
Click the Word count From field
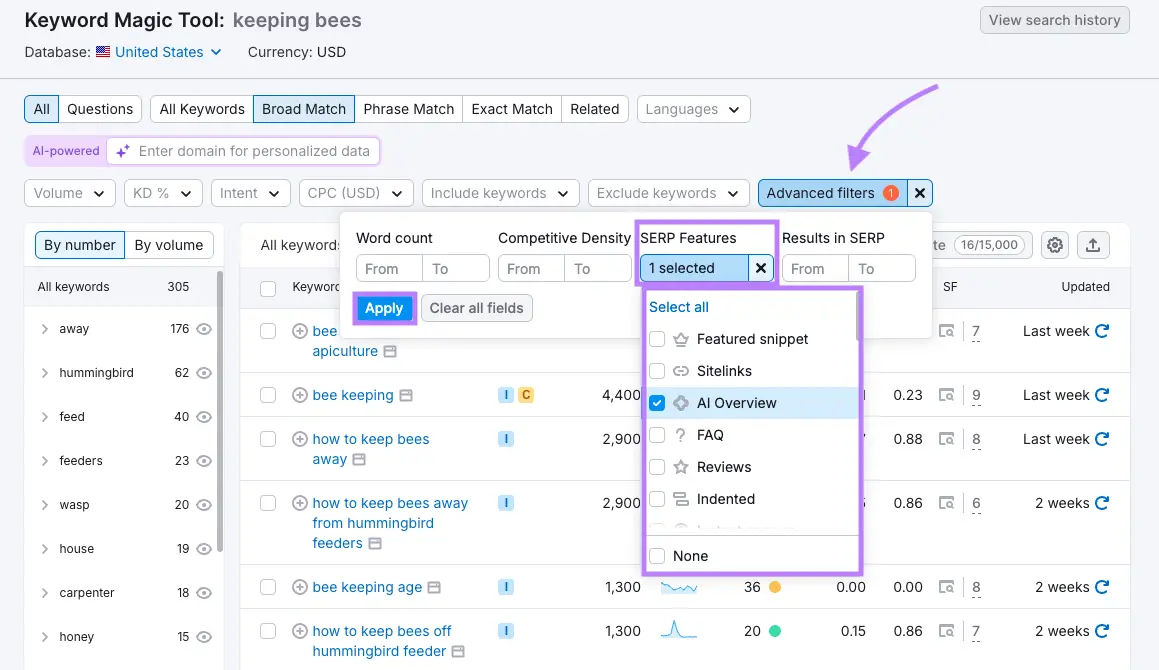click(x=388, y=268)
